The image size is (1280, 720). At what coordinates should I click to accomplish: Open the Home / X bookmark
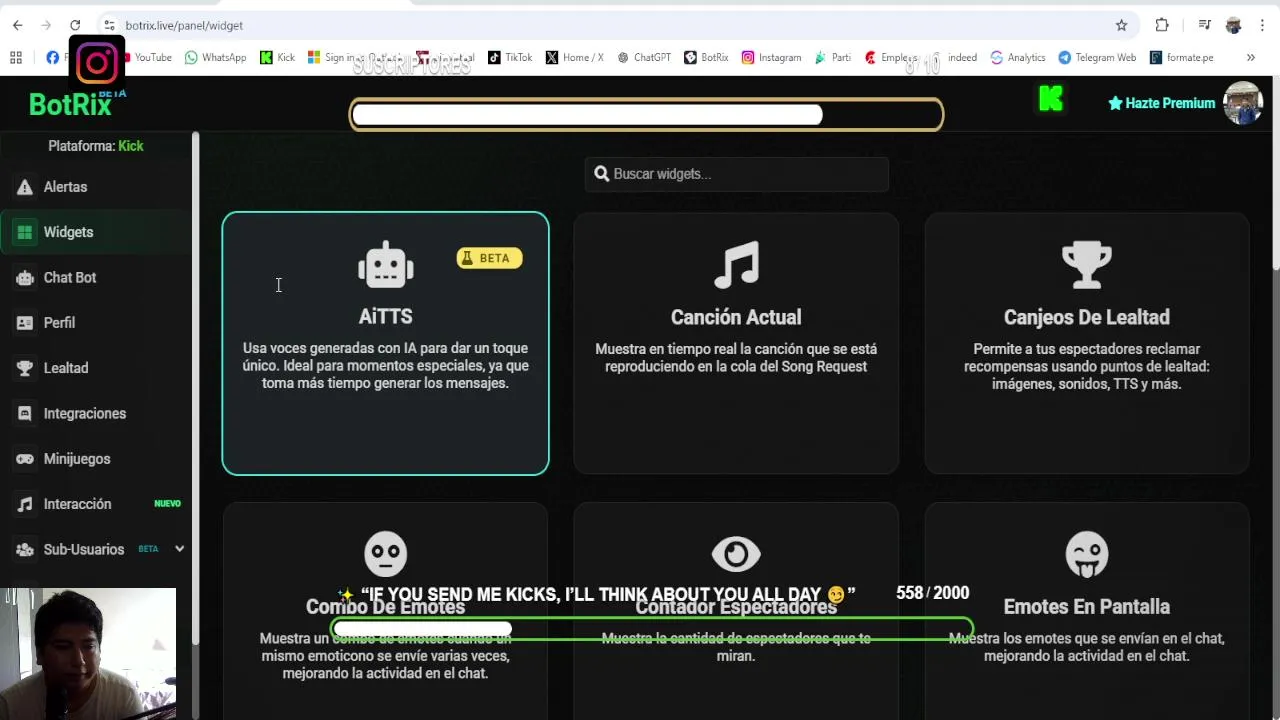click(x=575, y=58)
